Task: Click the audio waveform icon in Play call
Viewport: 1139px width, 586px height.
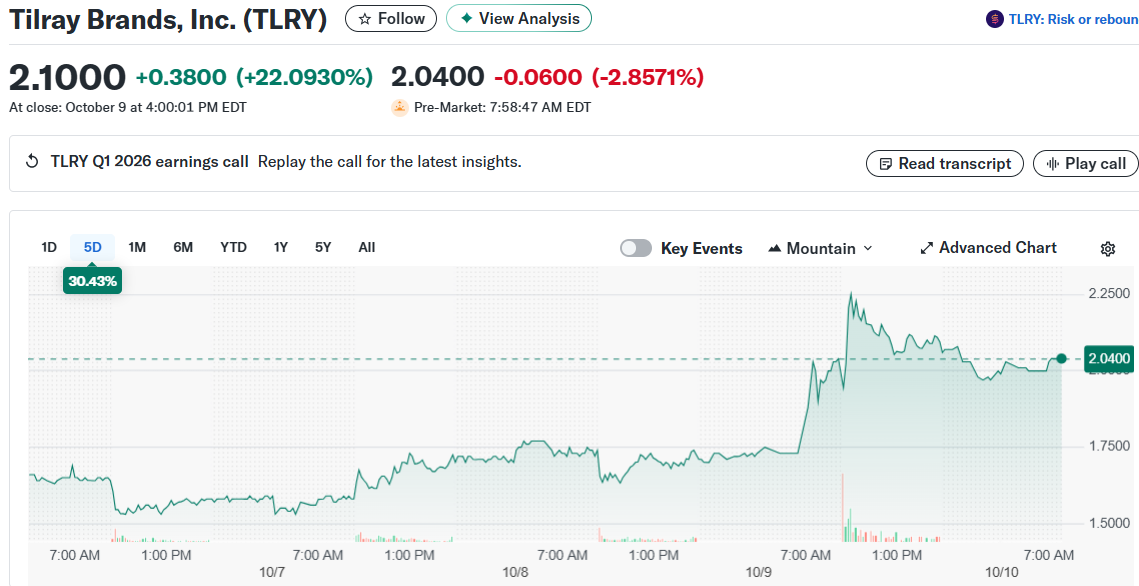Action: point(1052,164)
